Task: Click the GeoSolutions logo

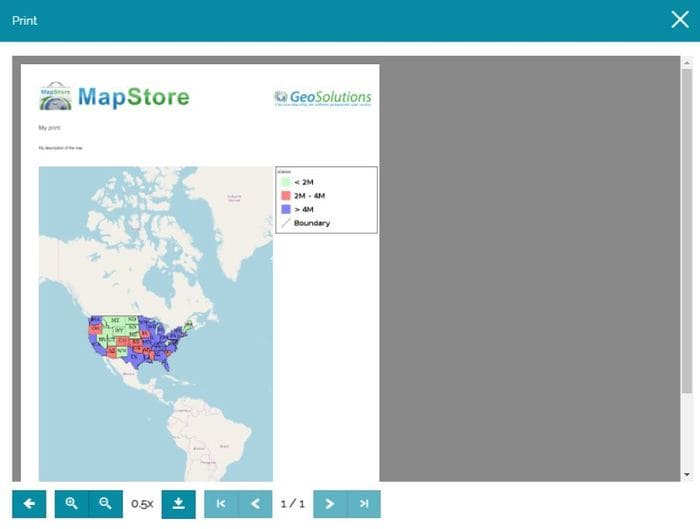Action: point(322,98)
